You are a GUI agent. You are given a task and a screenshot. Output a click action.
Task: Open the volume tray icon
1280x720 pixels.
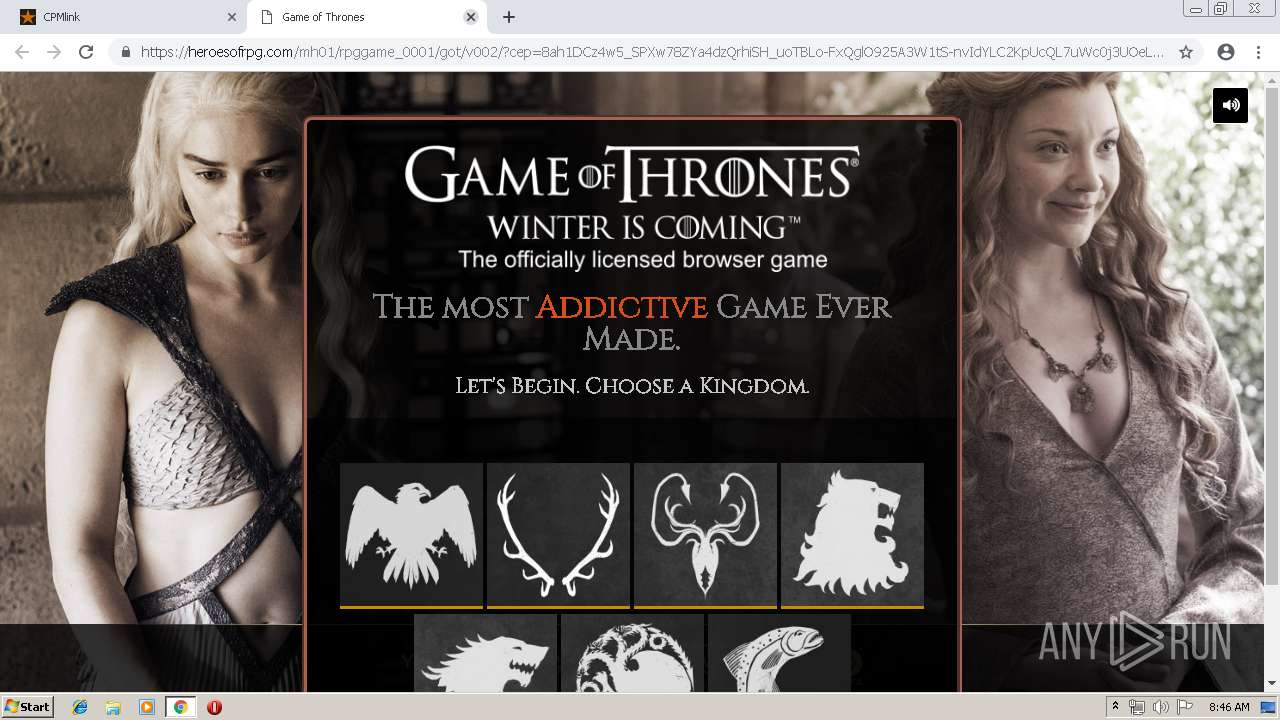pyautogui.click(x=1160, y=707)
